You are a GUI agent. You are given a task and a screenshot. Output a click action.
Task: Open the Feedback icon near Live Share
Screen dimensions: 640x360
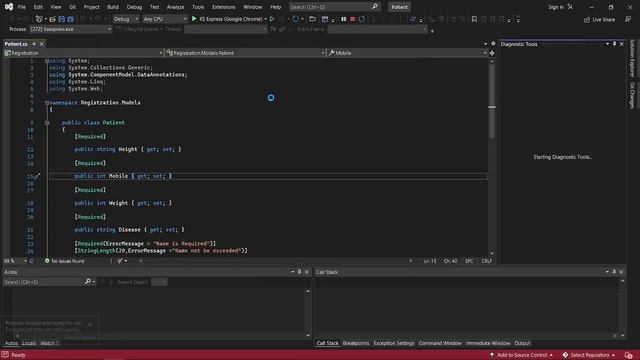tap(628, 19)
